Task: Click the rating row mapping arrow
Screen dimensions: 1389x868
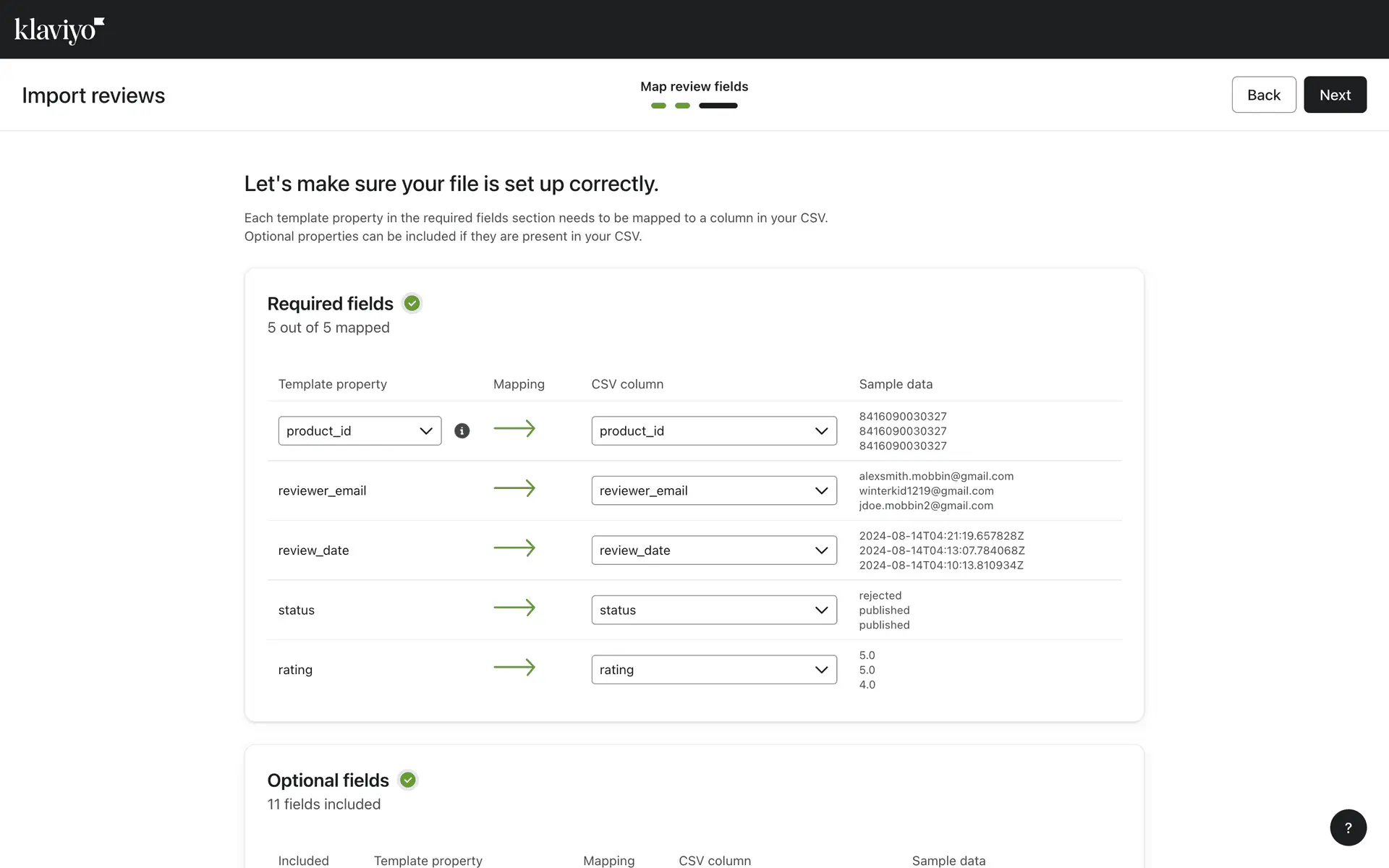Action: point(514,668)
